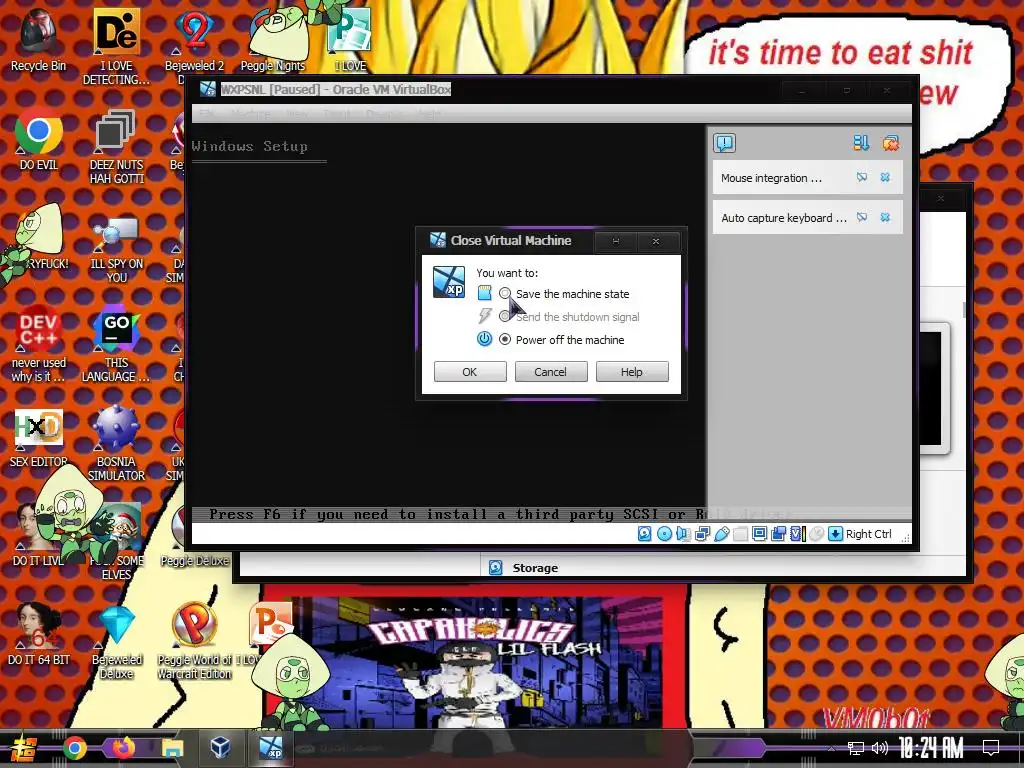
Task: Click USB devices status bar icon
Action: [722, 534]
